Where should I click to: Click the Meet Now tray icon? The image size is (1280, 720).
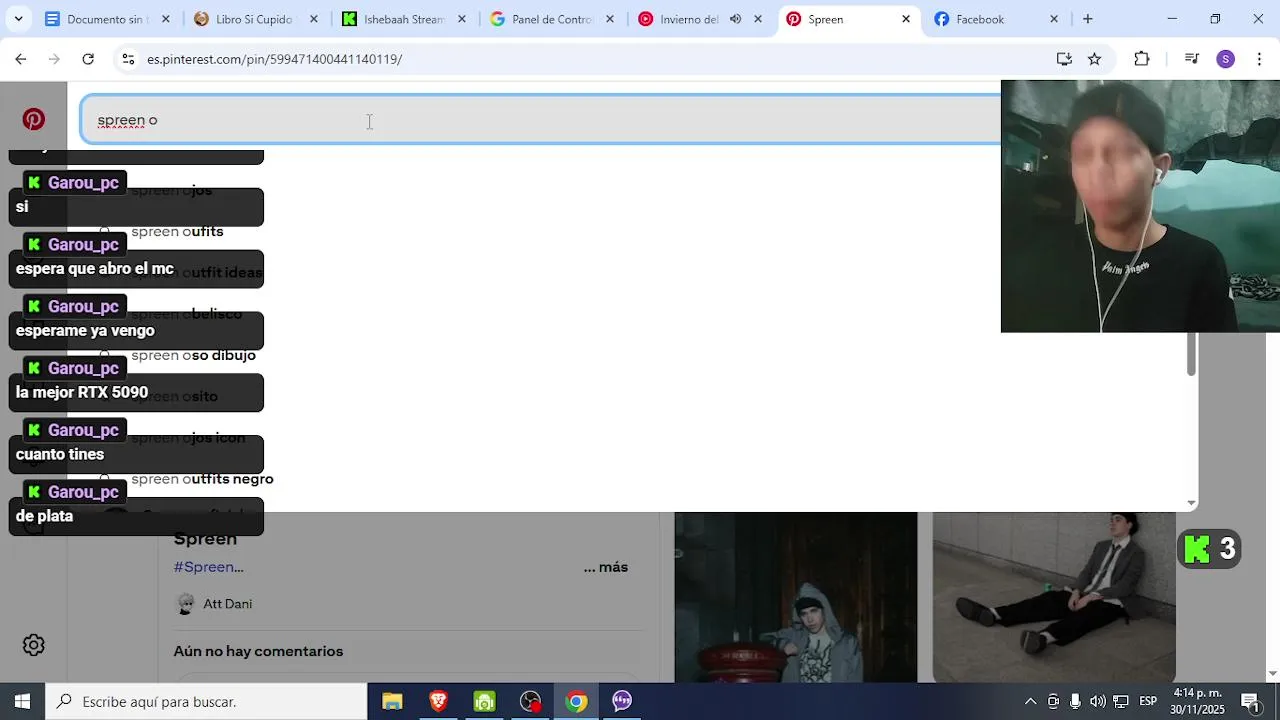click(x=1053, y=701)
